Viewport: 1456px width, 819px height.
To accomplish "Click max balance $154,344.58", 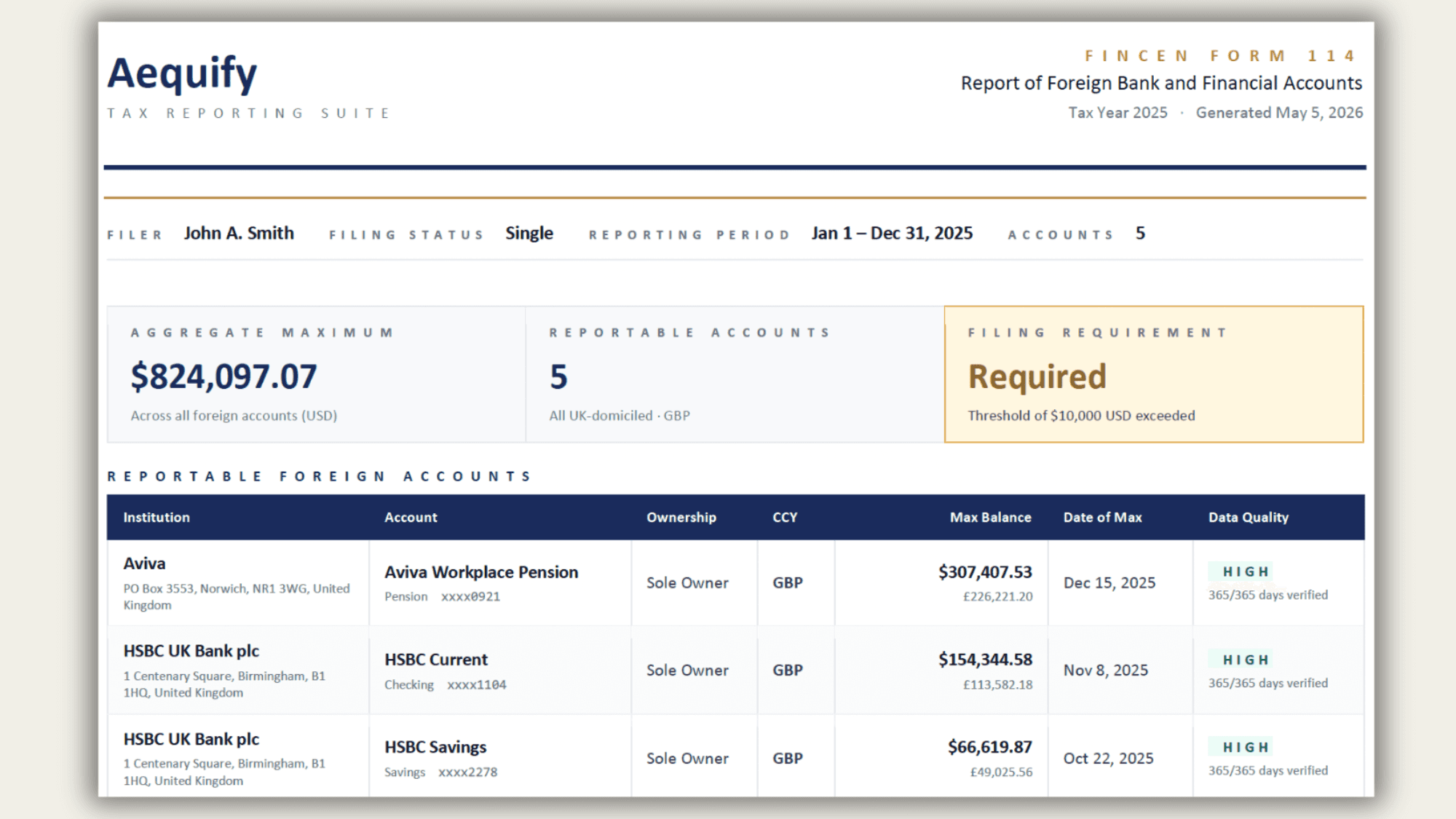I will click(x=985, y=660).
